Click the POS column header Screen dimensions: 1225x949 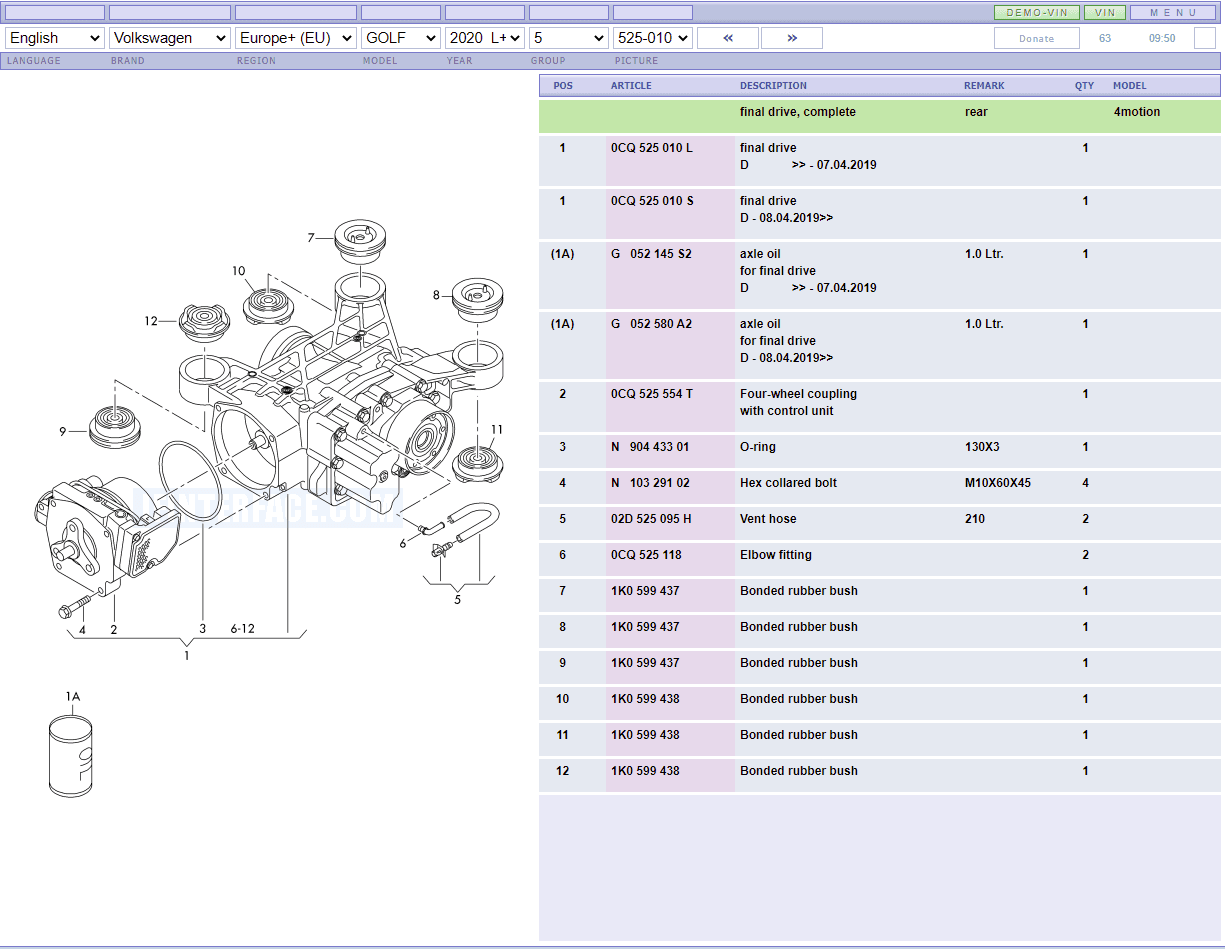[x=563, y=86]
